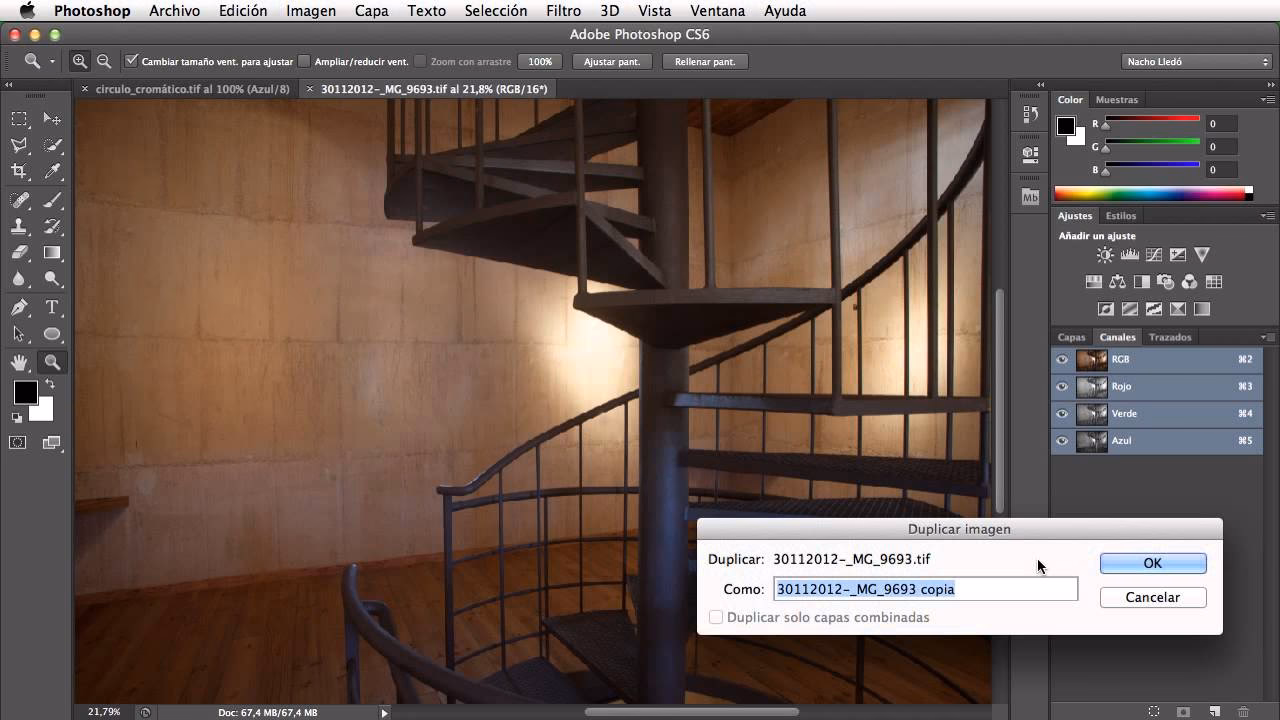This screenshot has height=720, width=1280.
Task: Switch to the Capas tab
Action: [x=1071, y=337]
